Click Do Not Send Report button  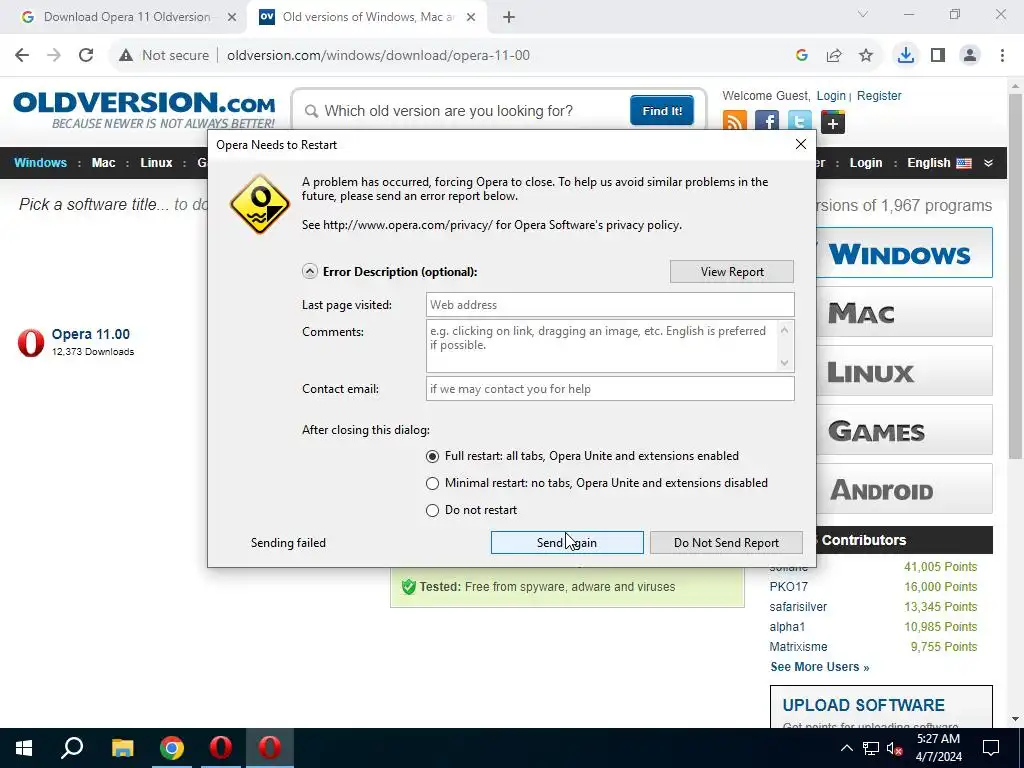click(x=726, y=543)
